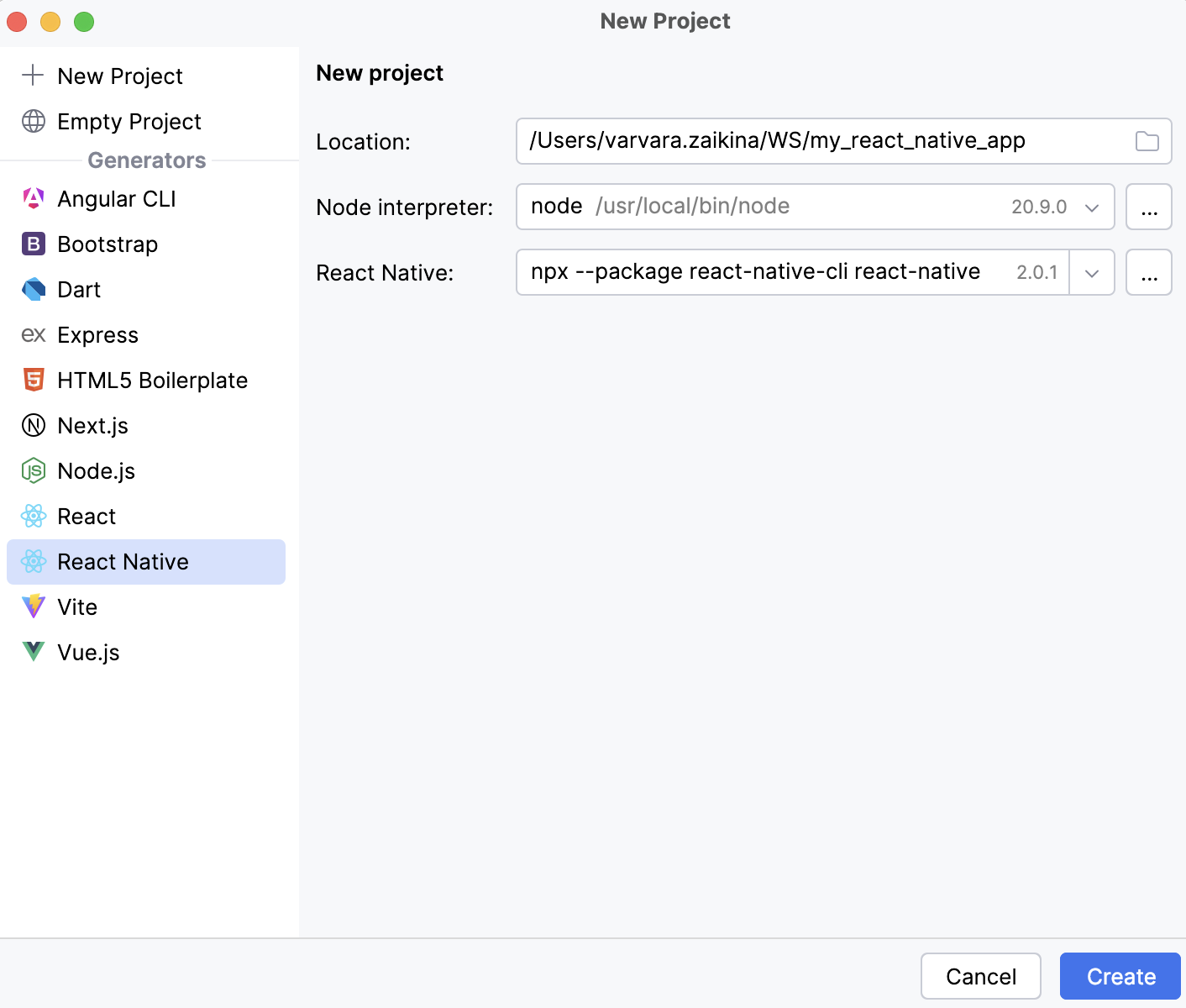The height and width of the screenshot is (1008, 1186).
Task: Open the Node interpreter version dropdown
Action: coord(1092,207)
